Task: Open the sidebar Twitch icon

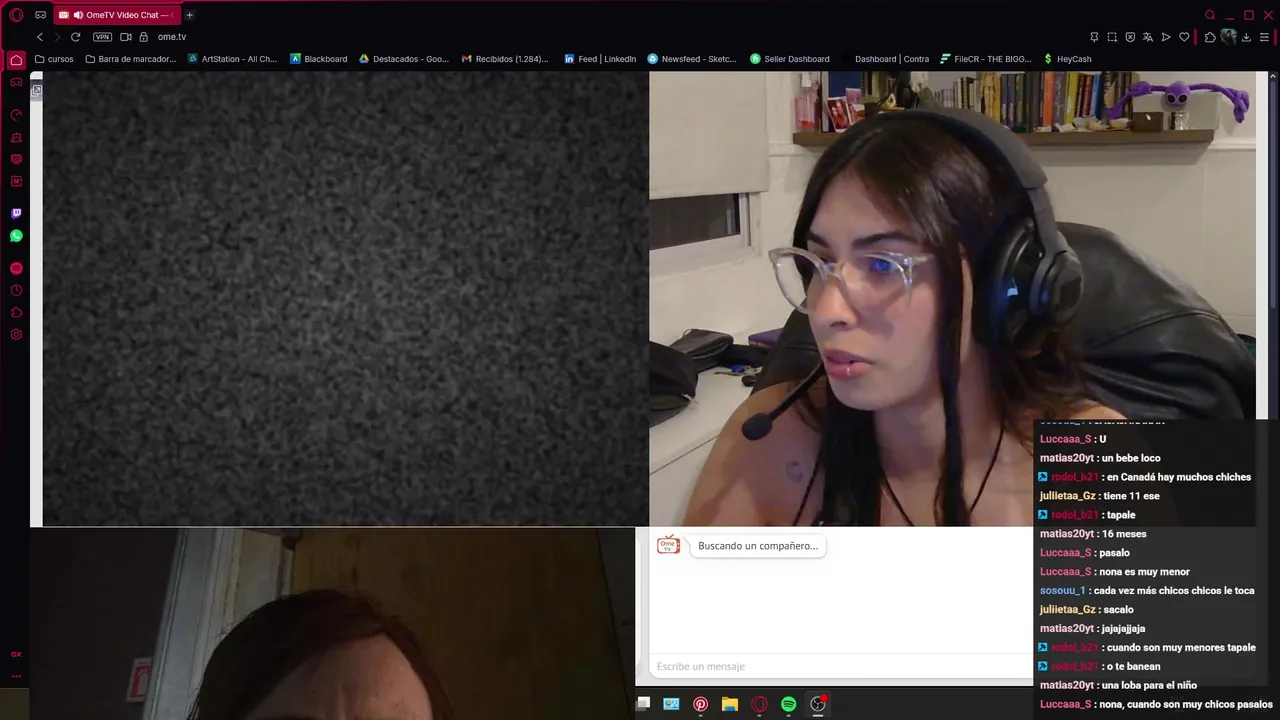Action: pos(16,213)
